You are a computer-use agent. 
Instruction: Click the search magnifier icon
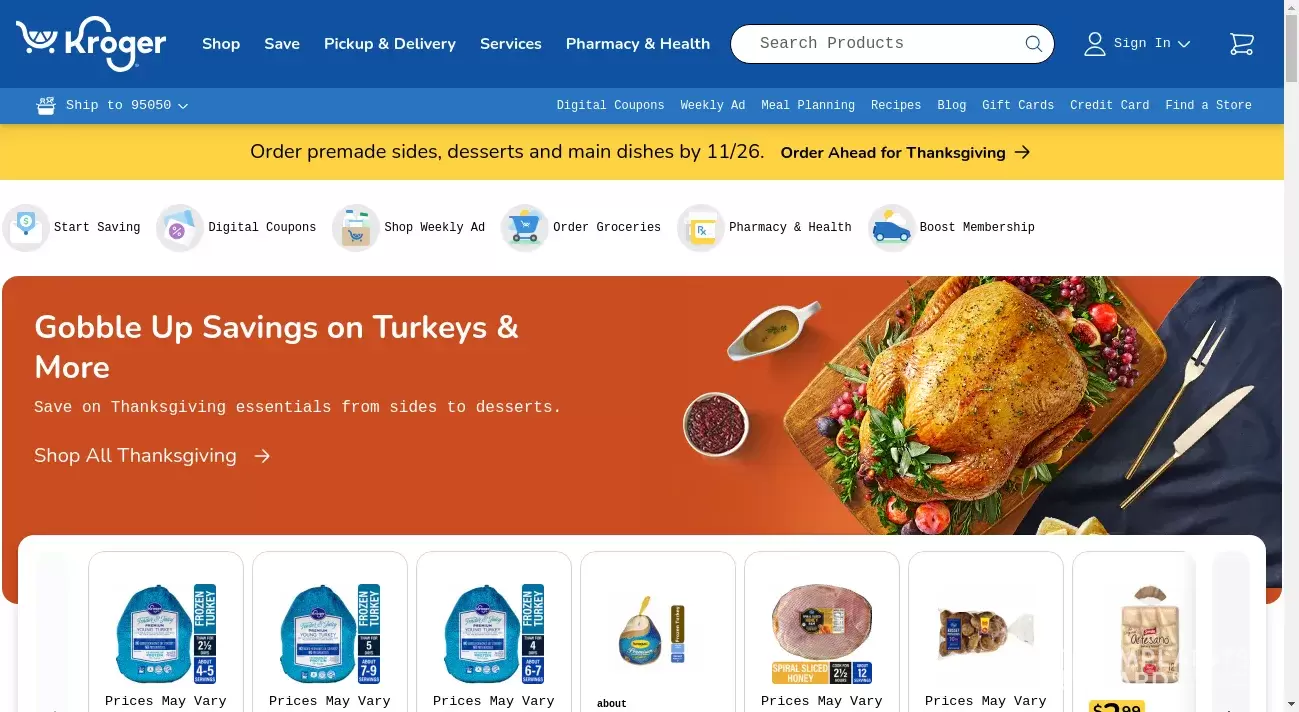[x=1033, y=44]
